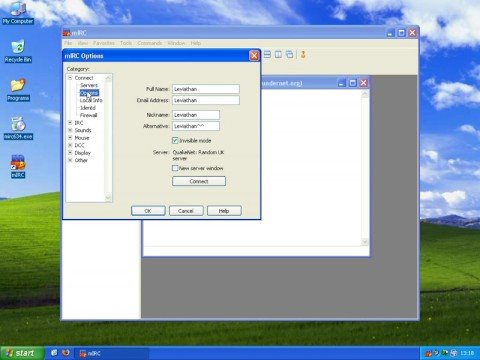Open the Commands menu in mIRC
Image resolution: width=480 pixels, height=360 pixels.
150,43
